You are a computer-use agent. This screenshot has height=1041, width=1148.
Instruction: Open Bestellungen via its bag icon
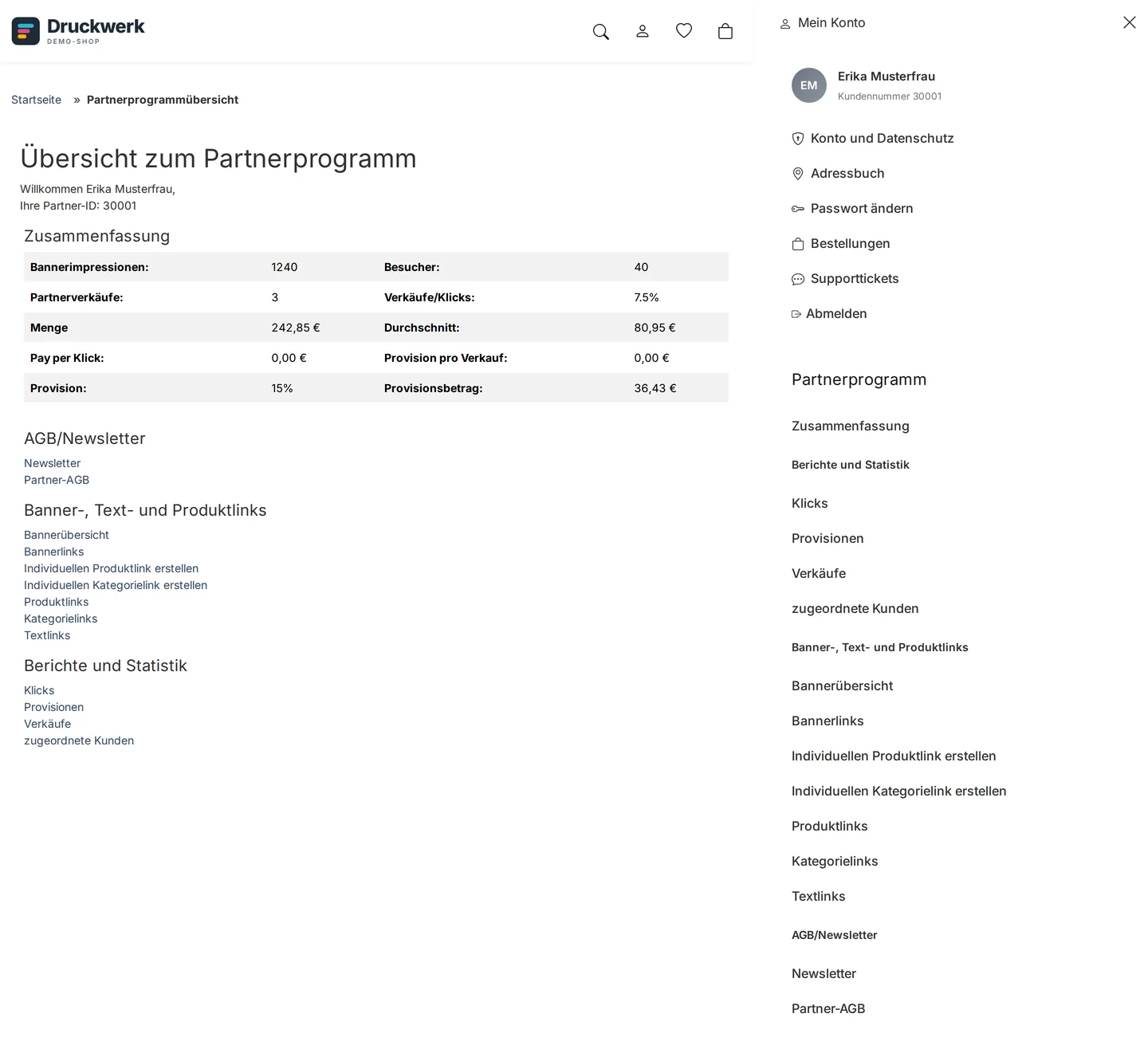(x=798, y=244)
